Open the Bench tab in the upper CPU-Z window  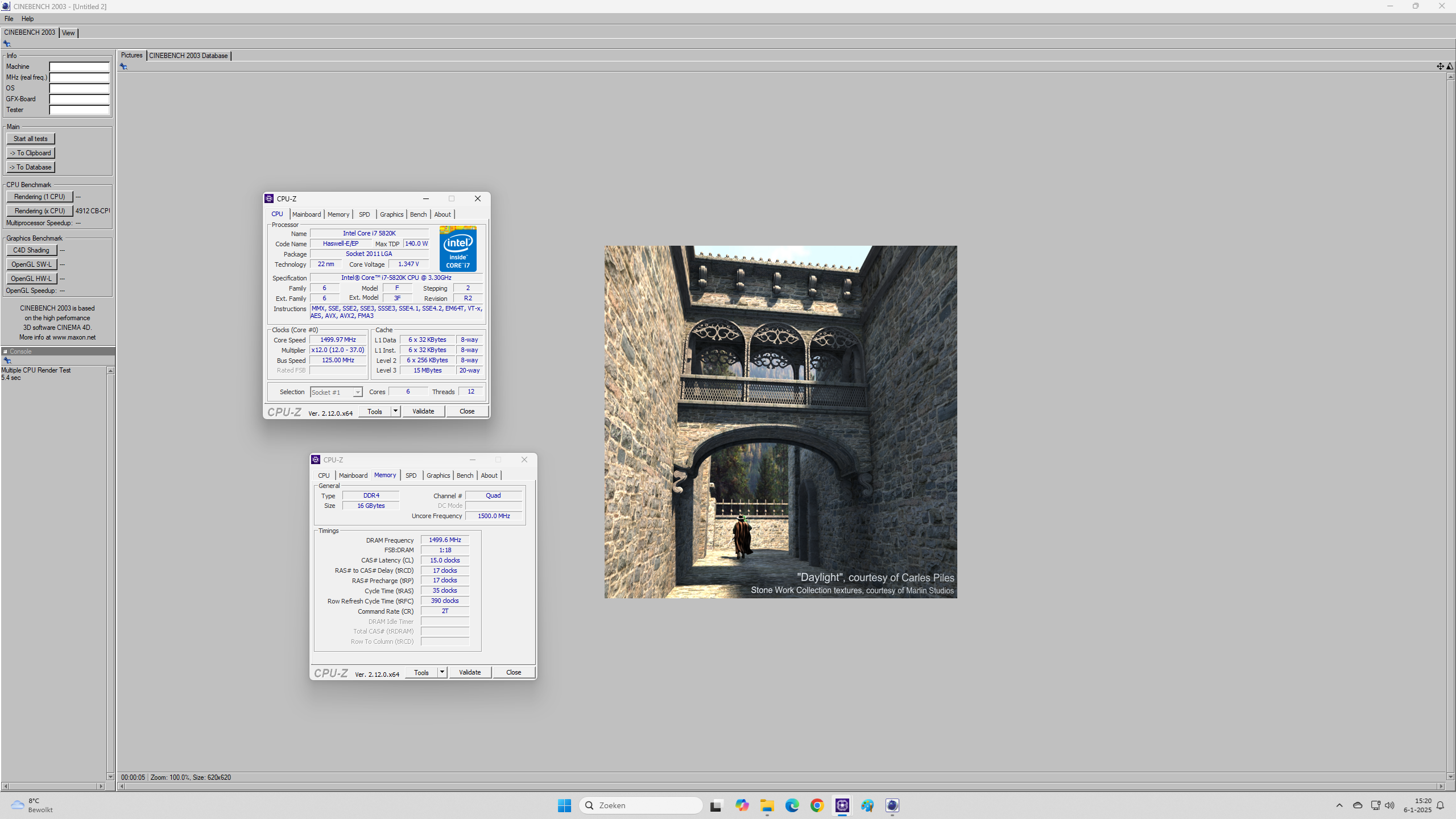tap(418, 214)
